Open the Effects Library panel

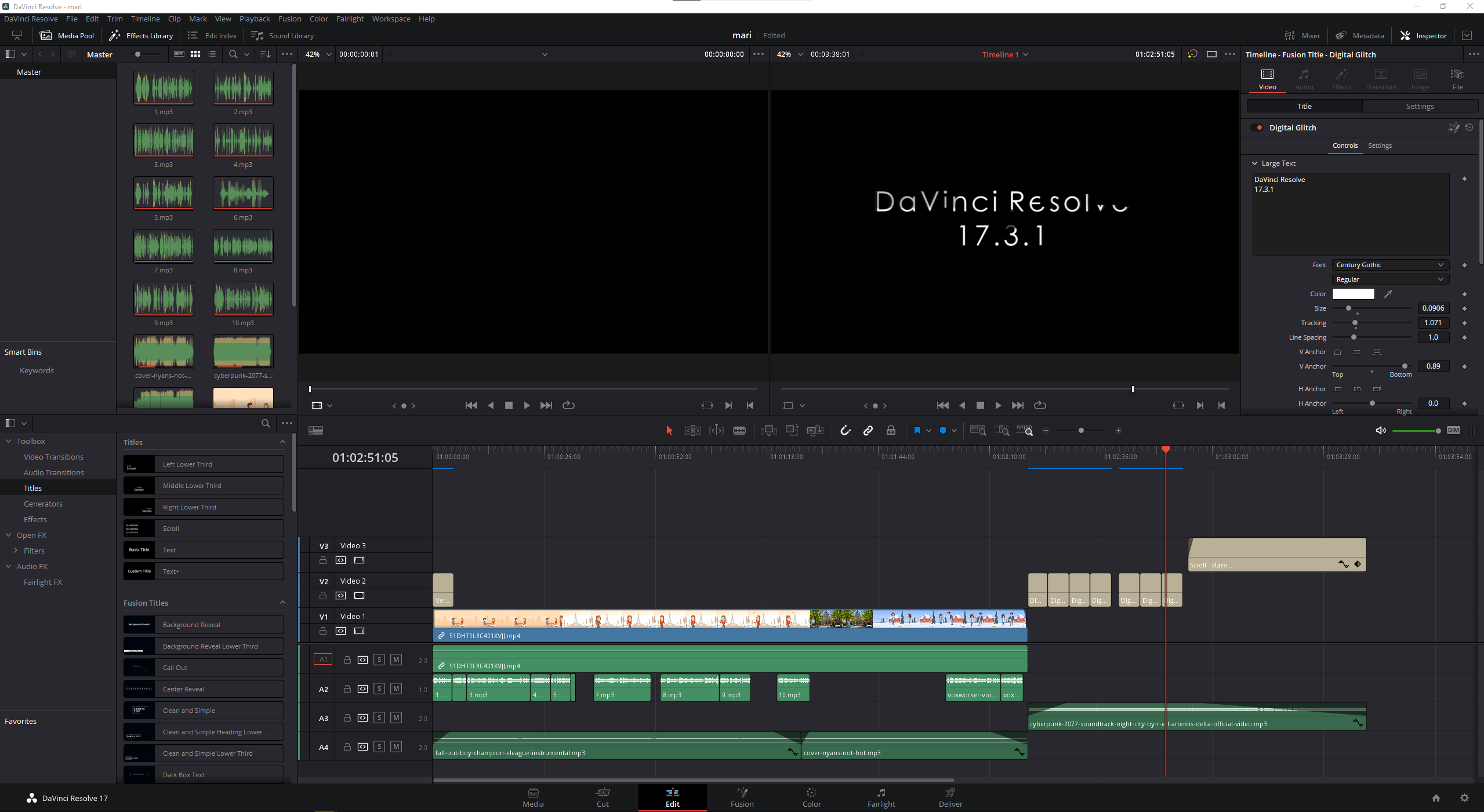click(141, 35)
